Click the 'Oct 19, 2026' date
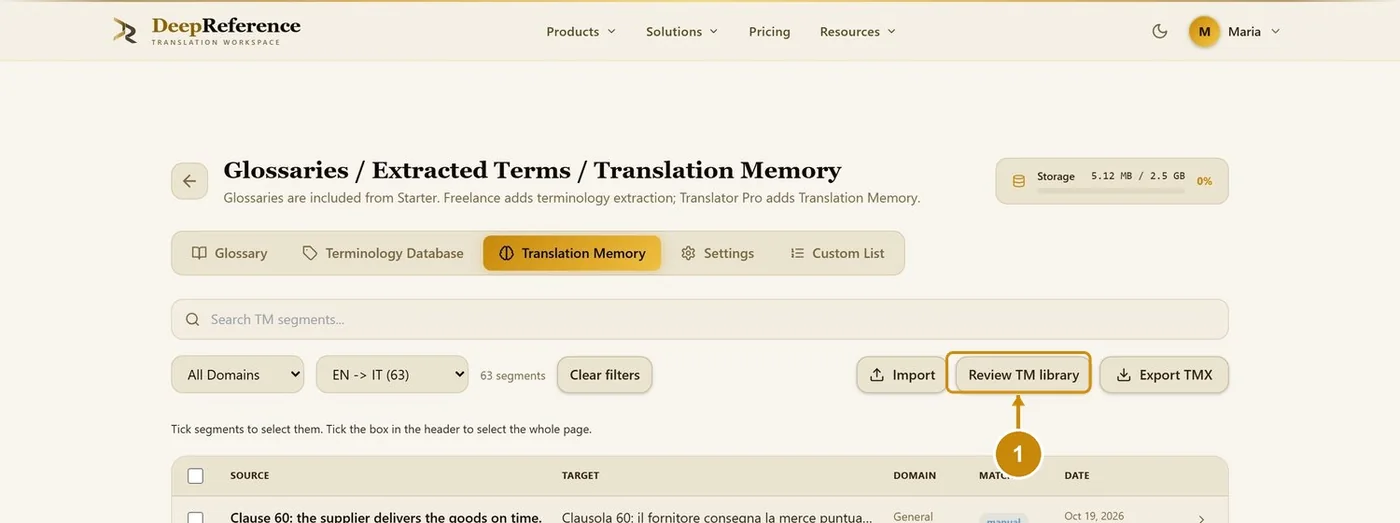The width and height of the screenshot is (1400, 523). [1094, 516]
